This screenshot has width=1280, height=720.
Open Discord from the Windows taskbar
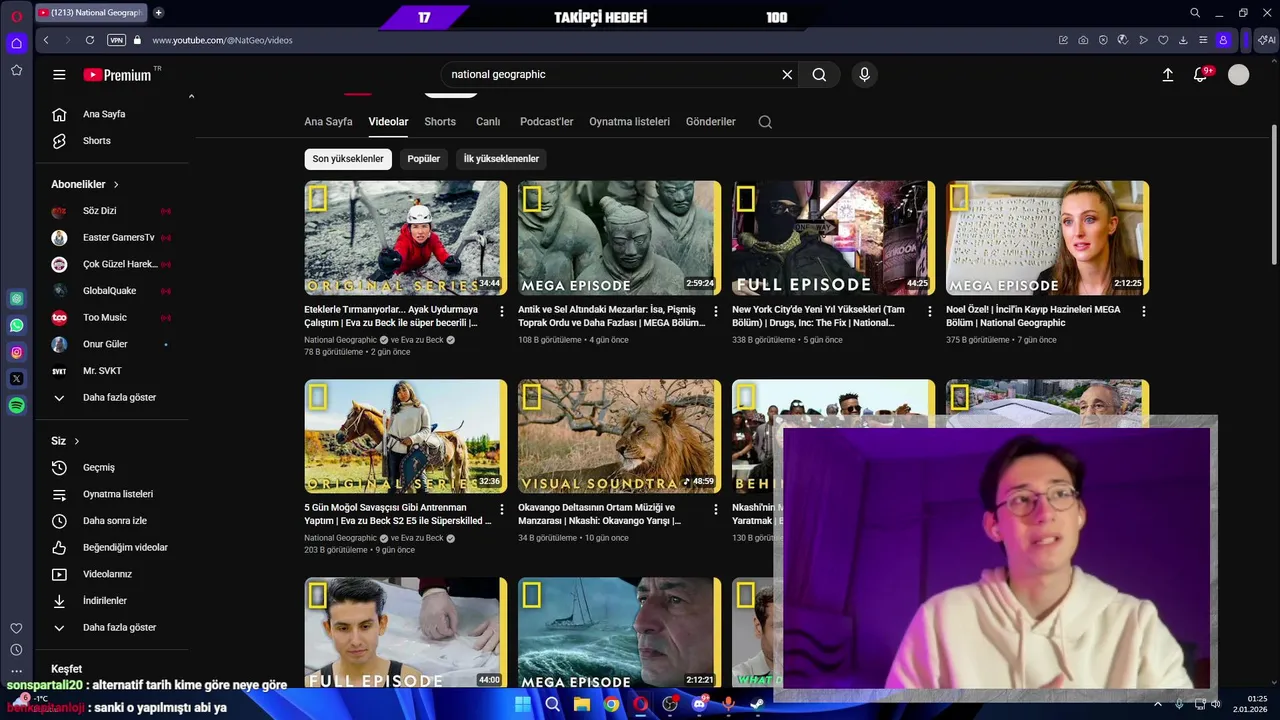[x=699, y=704]
